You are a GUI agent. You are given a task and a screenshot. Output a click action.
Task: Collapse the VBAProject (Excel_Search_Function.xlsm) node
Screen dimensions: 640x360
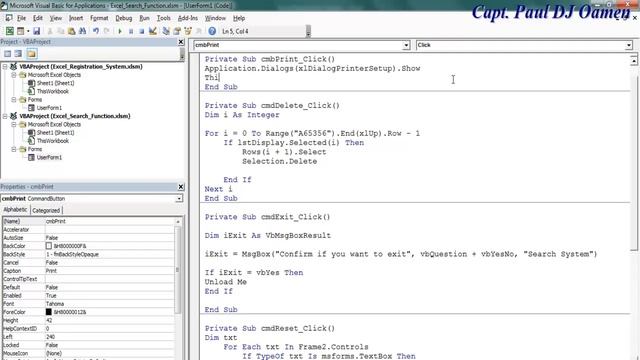pyautogui.click(x=5, y=116)
